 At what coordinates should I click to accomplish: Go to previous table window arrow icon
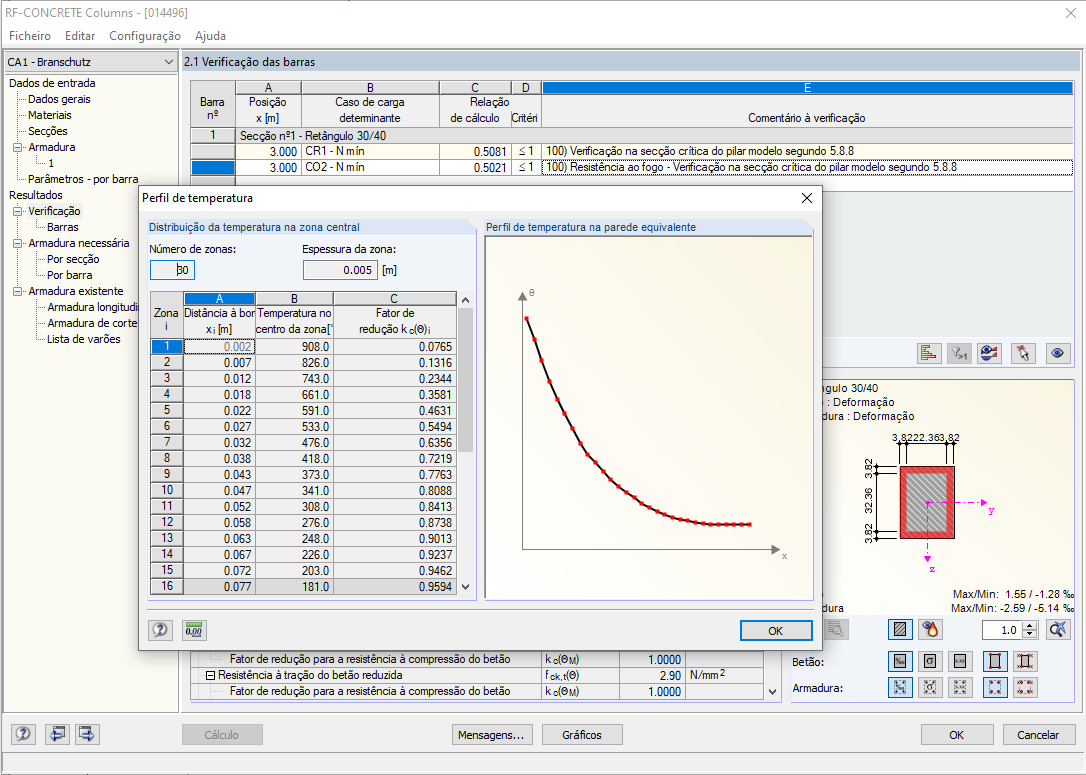[57, 733]
